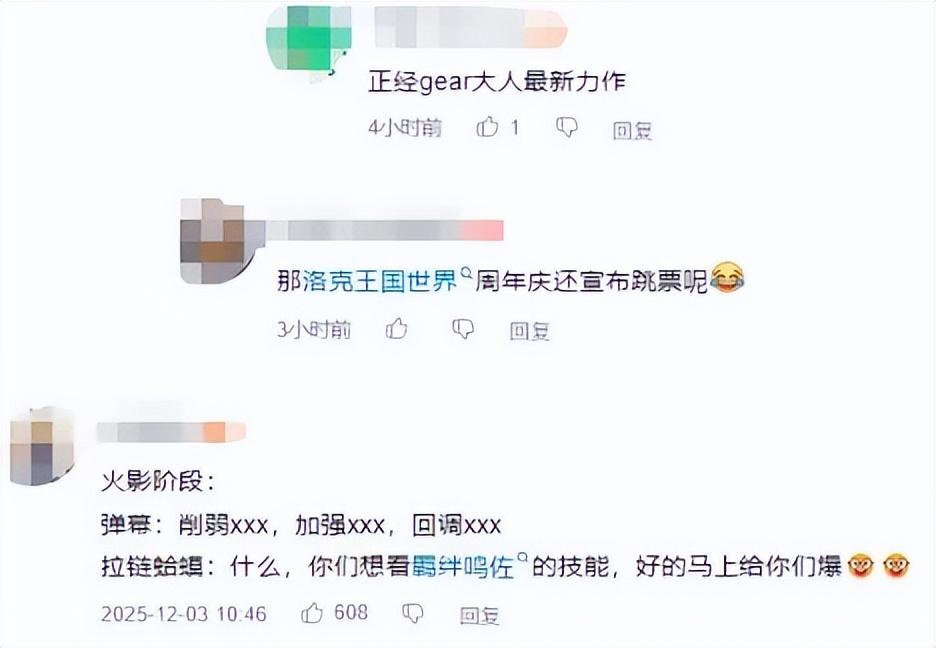The image size is (936, 648).
Task: Reply to the 火影阶段 comment
Action: point(479,615)
